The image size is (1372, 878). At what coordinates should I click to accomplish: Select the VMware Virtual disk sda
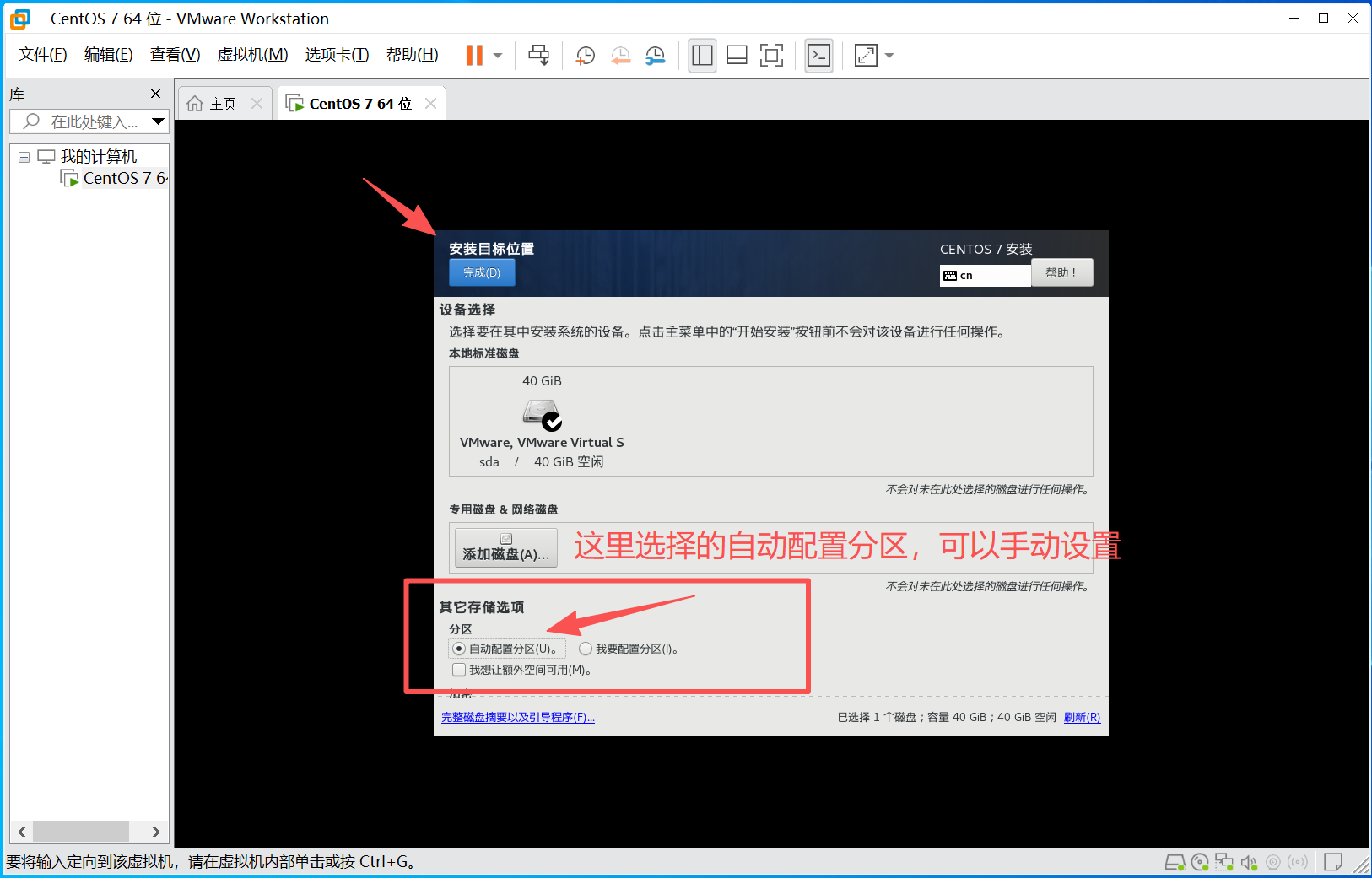542,419
